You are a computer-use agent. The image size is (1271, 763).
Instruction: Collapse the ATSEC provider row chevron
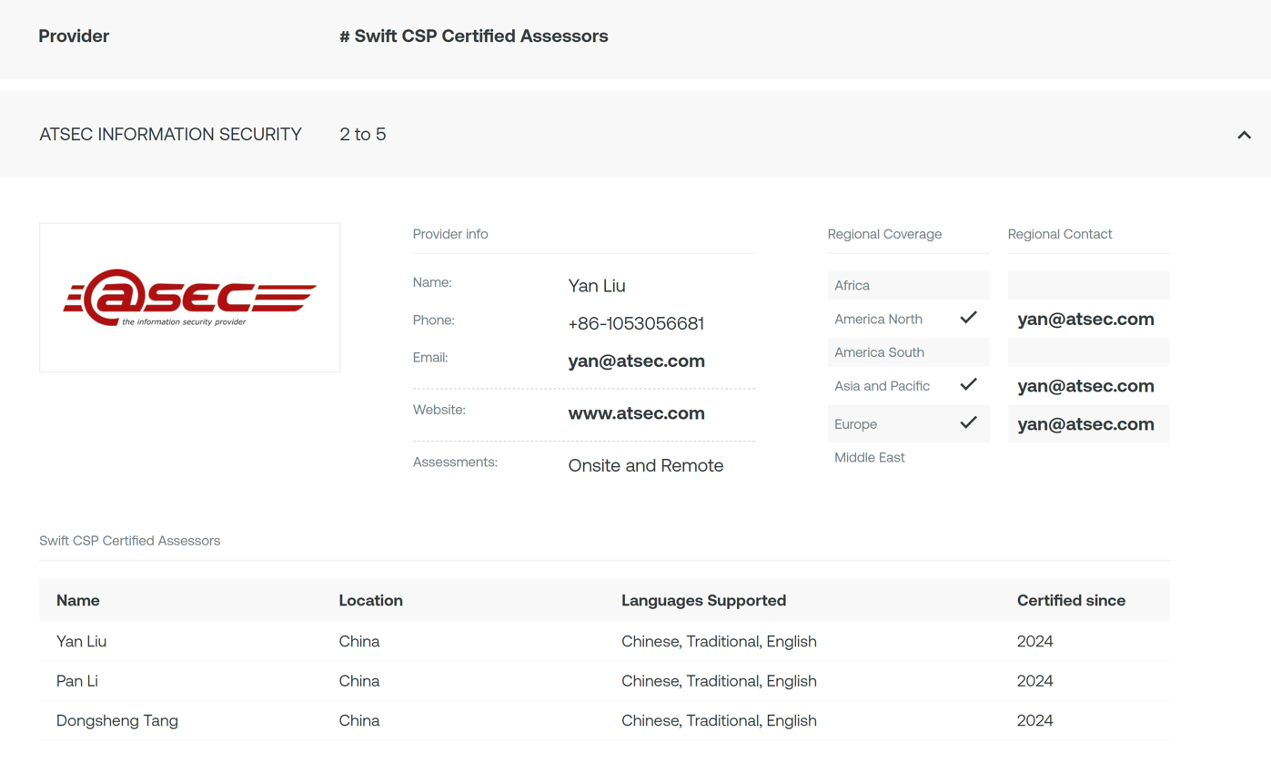pos(1243,135)
